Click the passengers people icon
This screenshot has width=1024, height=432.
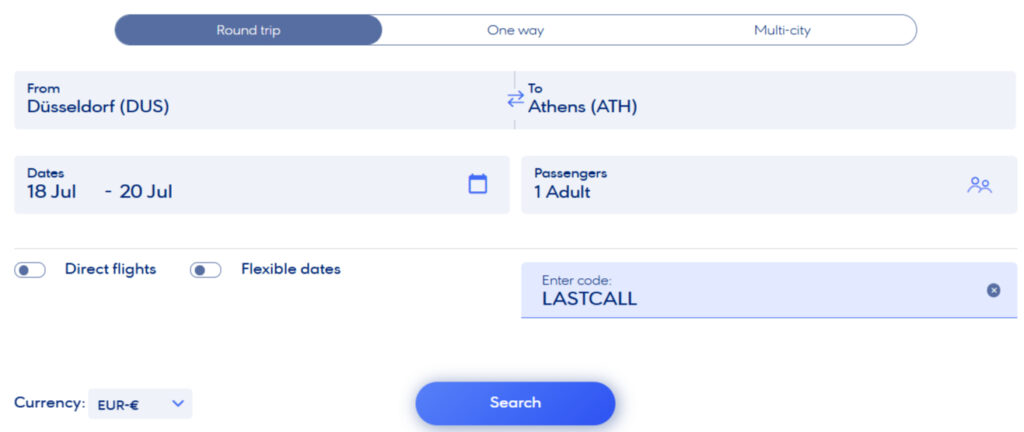click(979, 185)
